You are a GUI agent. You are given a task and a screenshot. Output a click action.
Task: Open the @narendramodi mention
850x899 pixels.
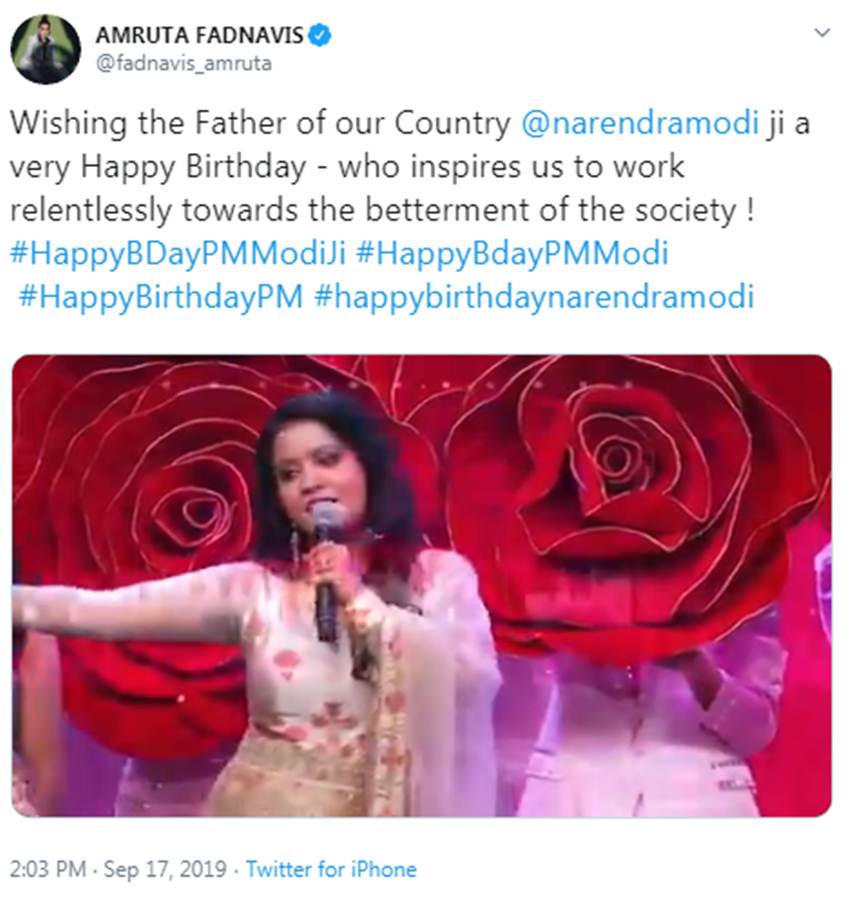point(640,124)
